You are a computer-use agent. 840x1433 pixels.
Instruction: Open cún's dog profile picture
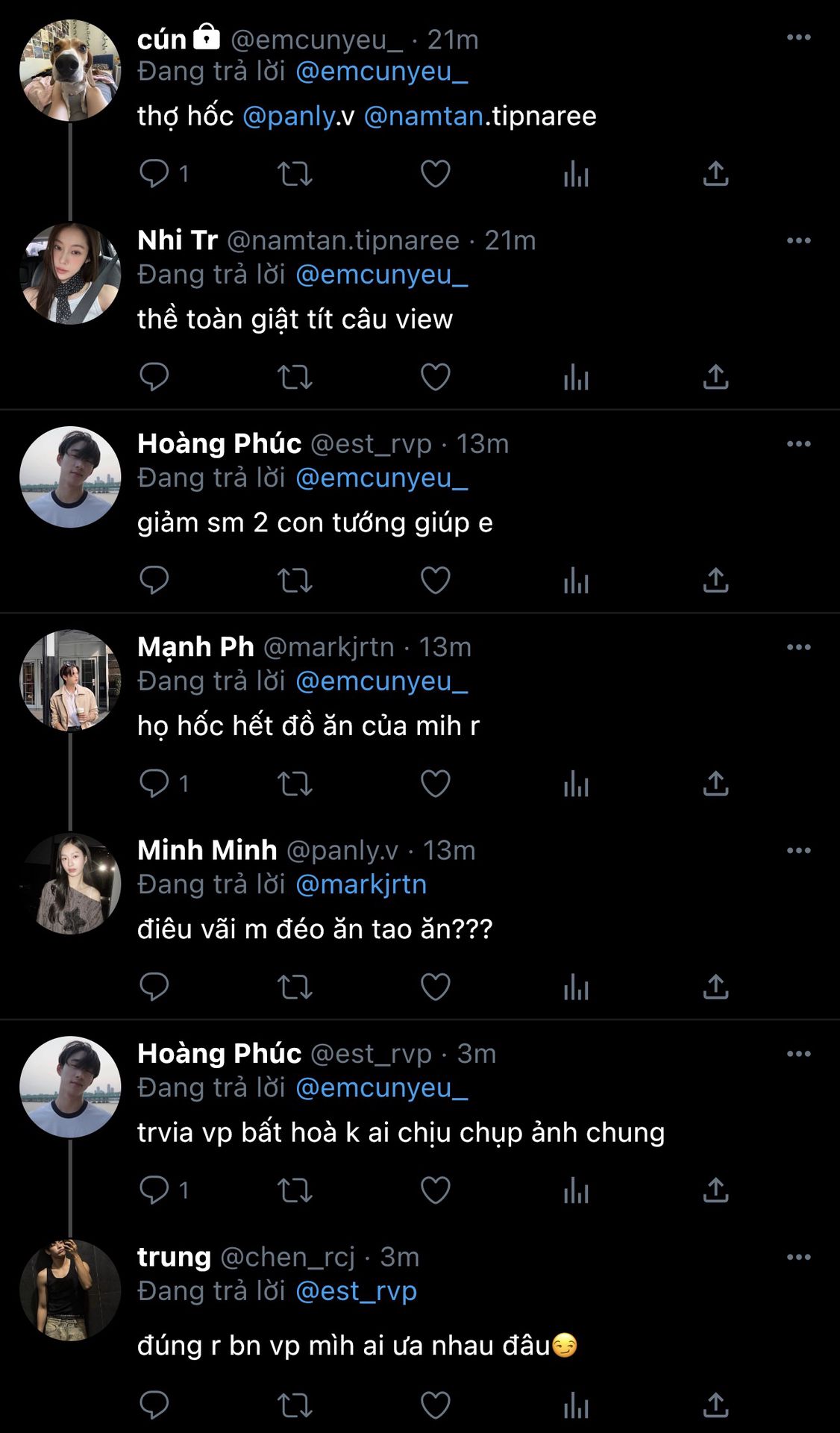(70, 70)
